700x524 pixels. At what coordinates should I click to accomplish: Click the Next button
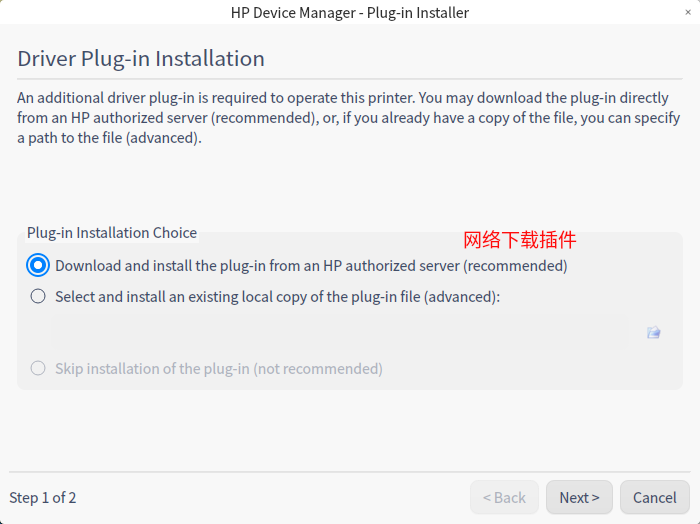coord(579,497)
